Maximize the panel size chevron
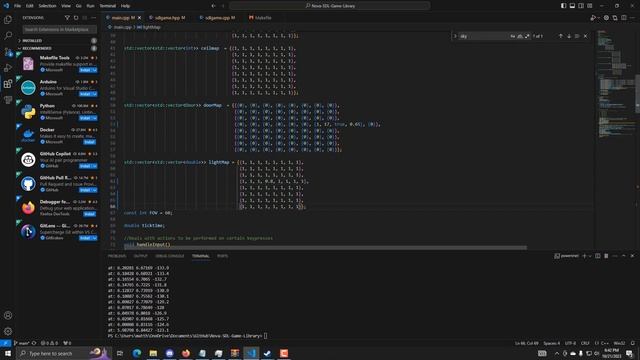The width and height of the screenshot is (640, 360). pos(624,256)
